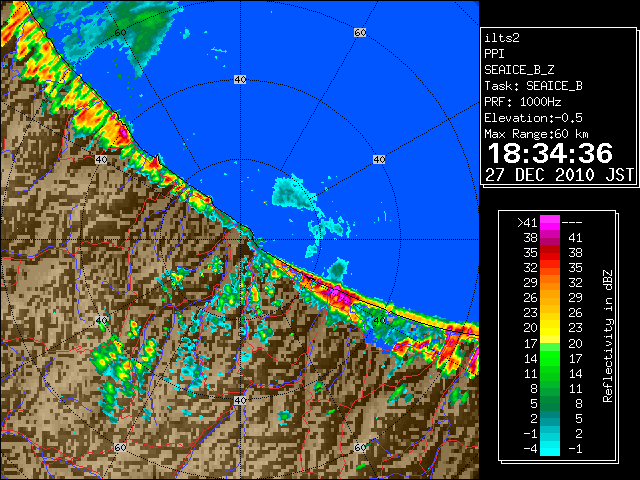This screenshot has height=480, width=640.
Task: Click the 'PPI' scan type text
Action: [494, 54]
